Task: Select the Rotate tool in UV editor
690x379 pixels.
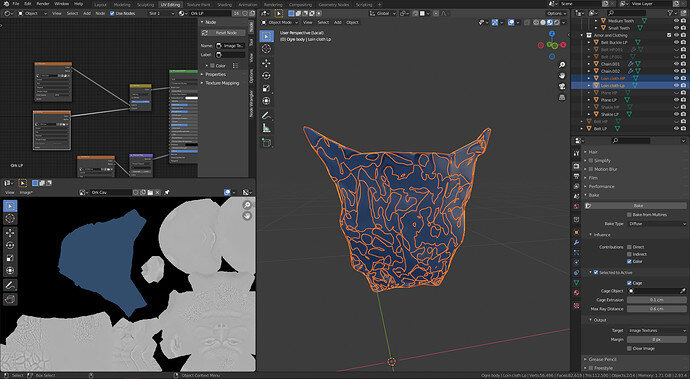Action: 10,246
